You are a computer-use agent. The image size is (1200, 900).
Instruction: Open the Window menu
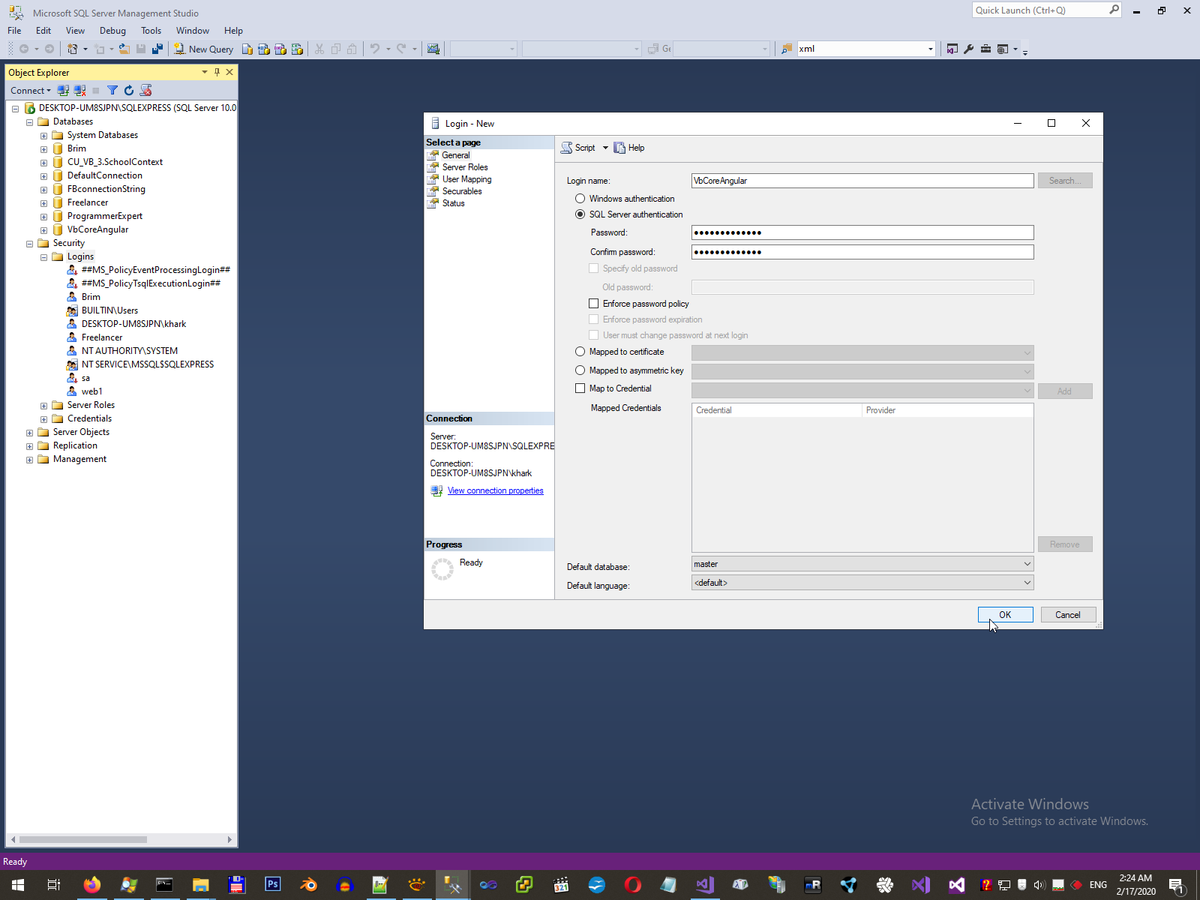(193, 30)
